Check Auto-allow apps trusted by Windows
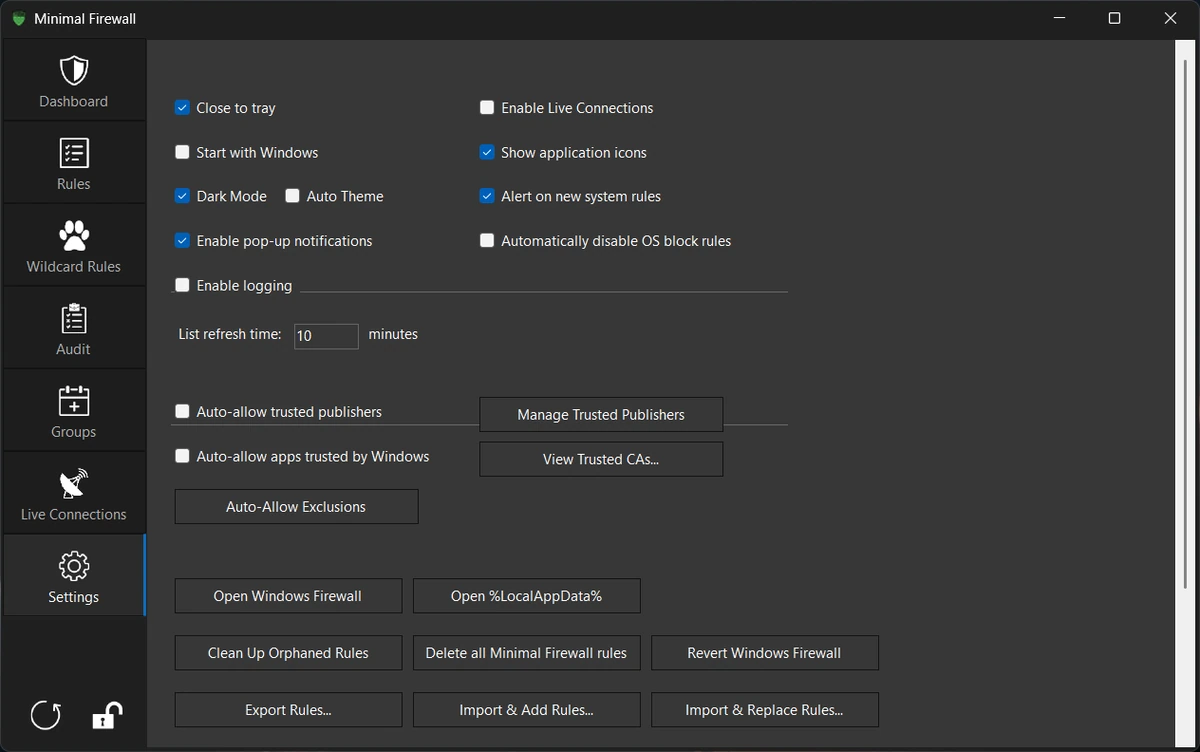 point(182,456)
